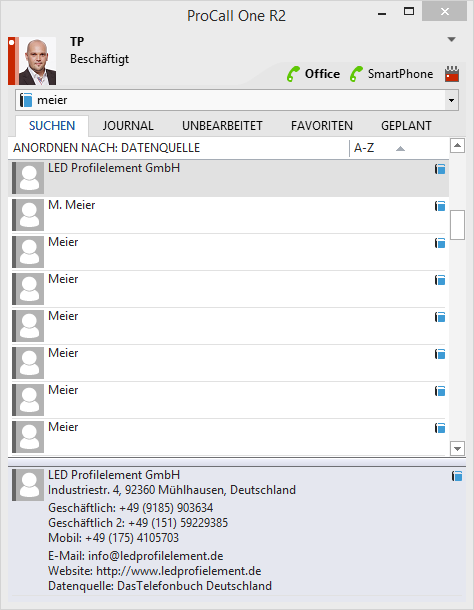Call Geschäftlich 2 number +49 (151) 59229385
The height and width of the screenshot is (610, 474).
pyautogui.click(x=138, y=522)
